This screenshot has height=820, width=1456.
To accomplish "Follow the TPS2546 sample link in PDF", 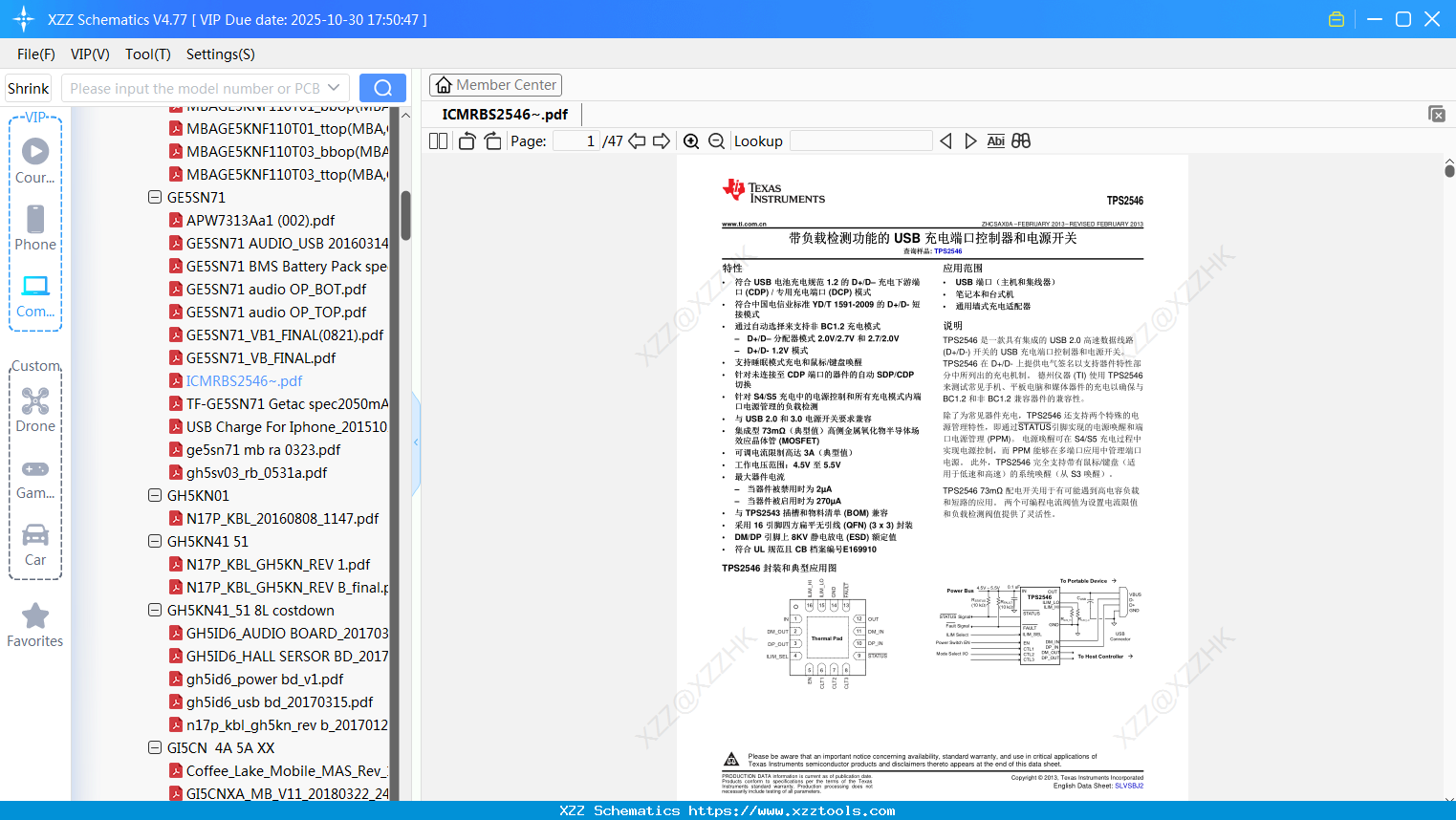I will (x=947, y=251).
